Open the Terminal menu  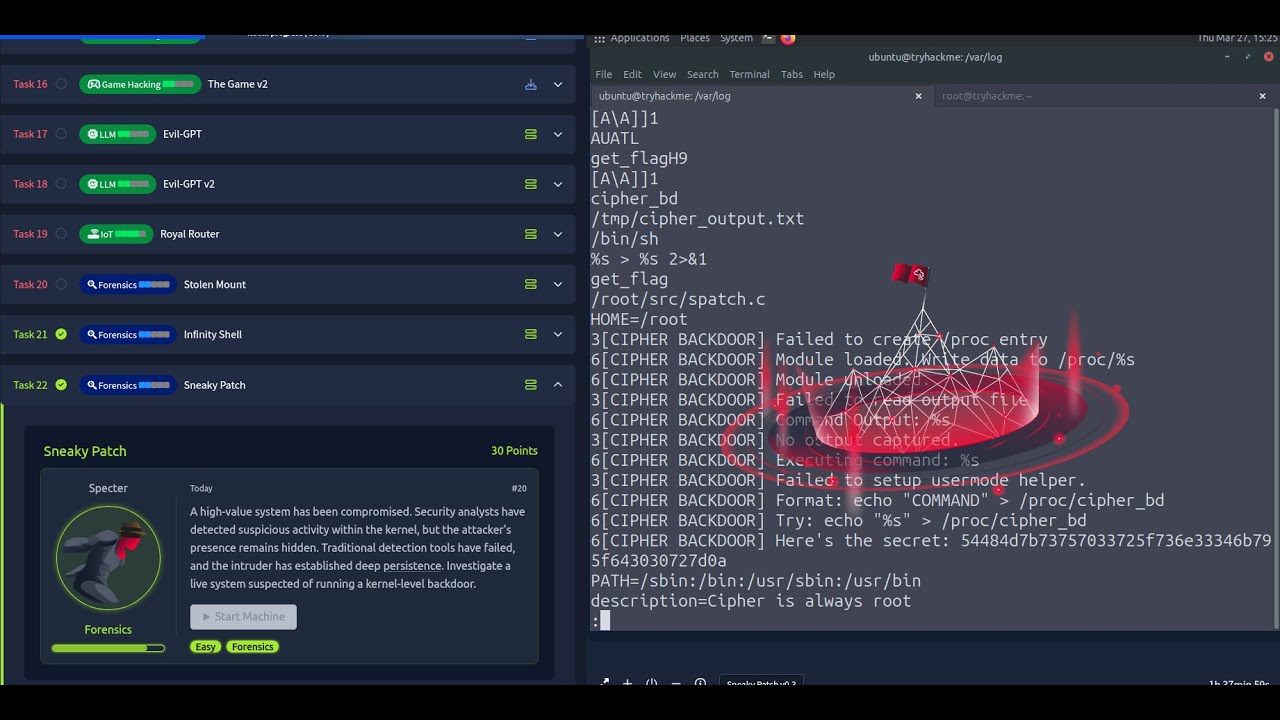pyautogui.click(x=749, y=74)
